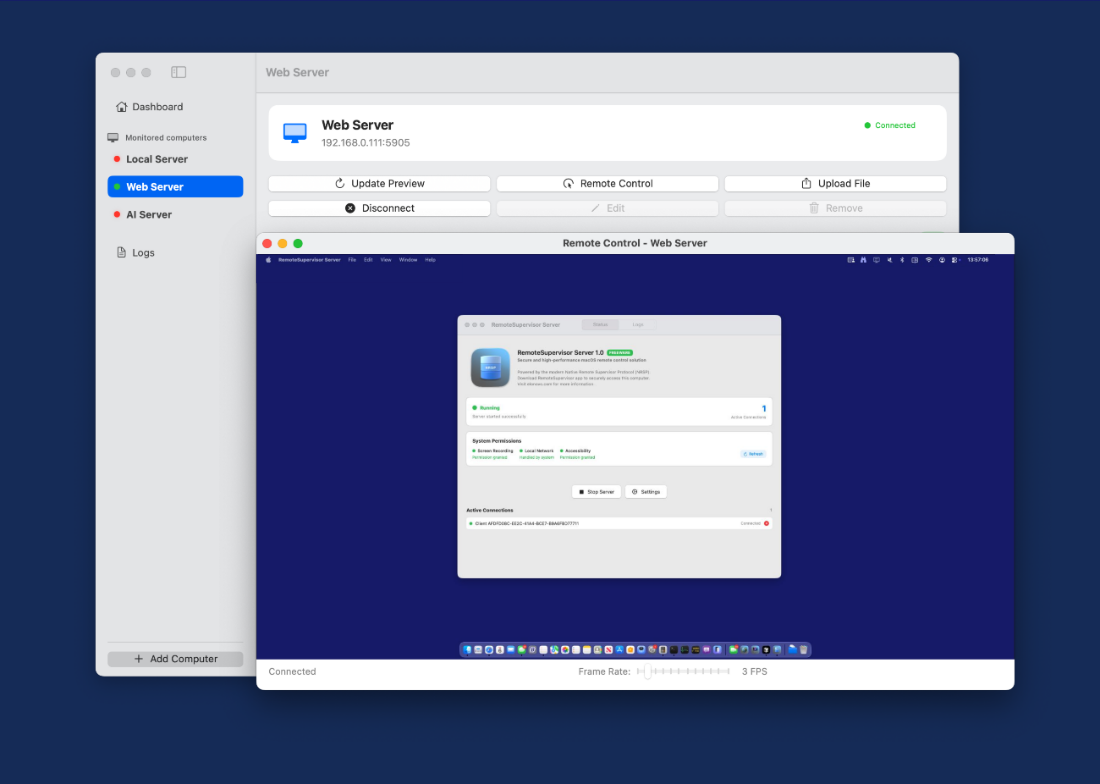Viewport: 1100px width, 784px height.
Task: Open Mail in the remote dock
Action: (511, 650)
